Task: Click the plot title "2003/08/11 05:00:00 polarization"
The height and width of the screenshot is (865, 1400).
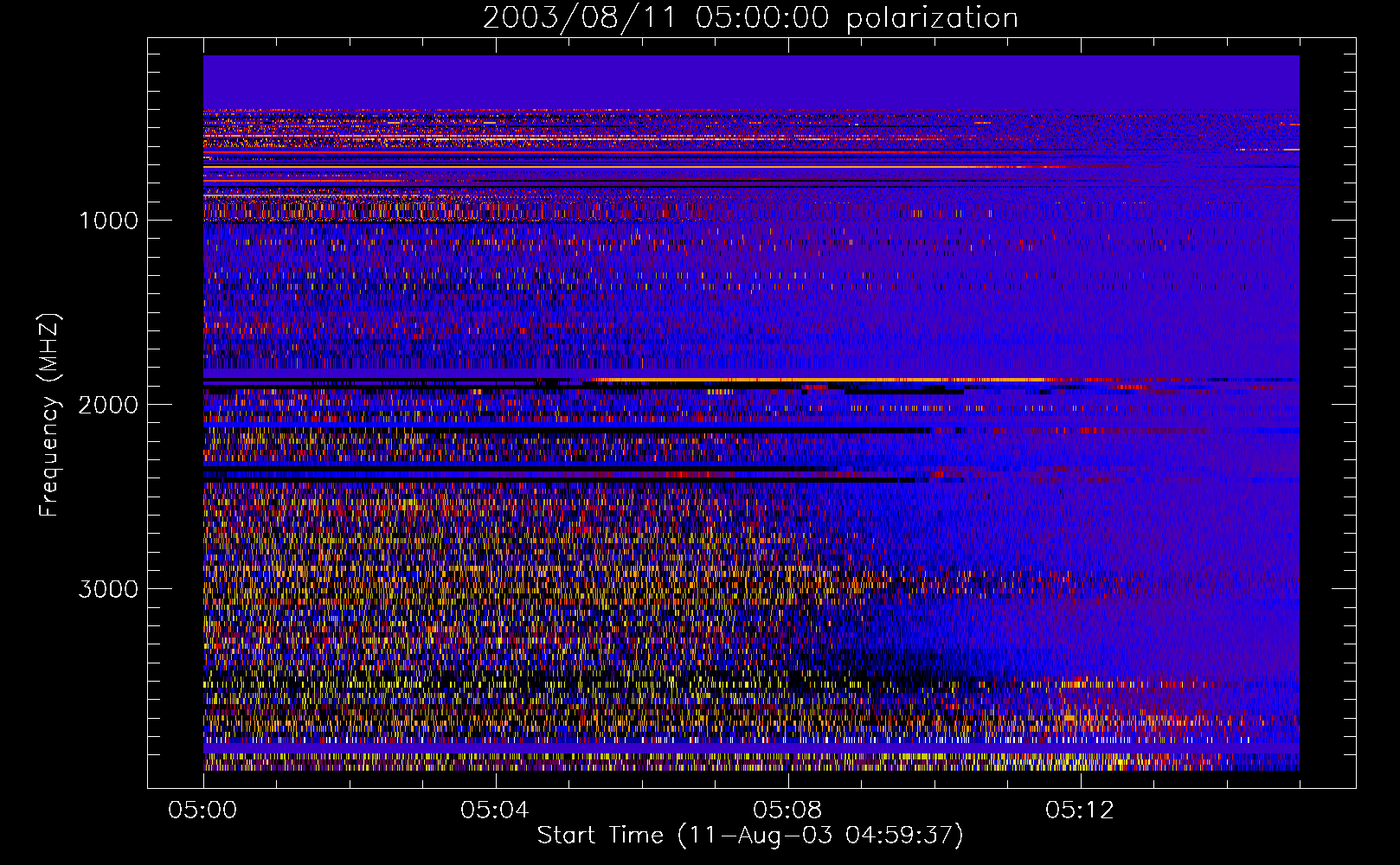Action: (x=750, y=18)
